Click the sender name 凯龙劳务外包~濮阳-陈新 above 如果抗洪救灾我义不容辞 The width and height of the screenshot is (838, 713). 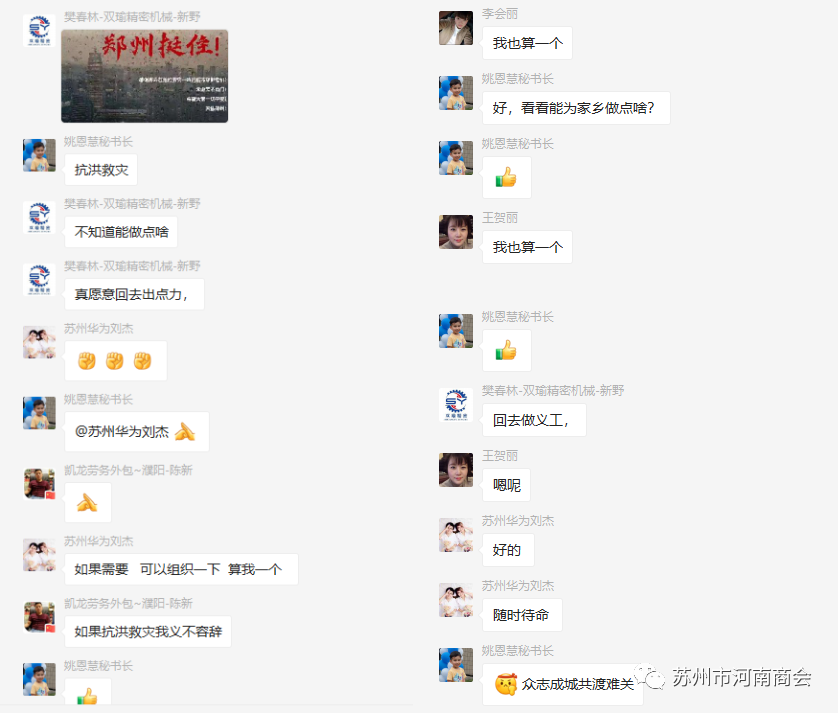tap(128, 603)
